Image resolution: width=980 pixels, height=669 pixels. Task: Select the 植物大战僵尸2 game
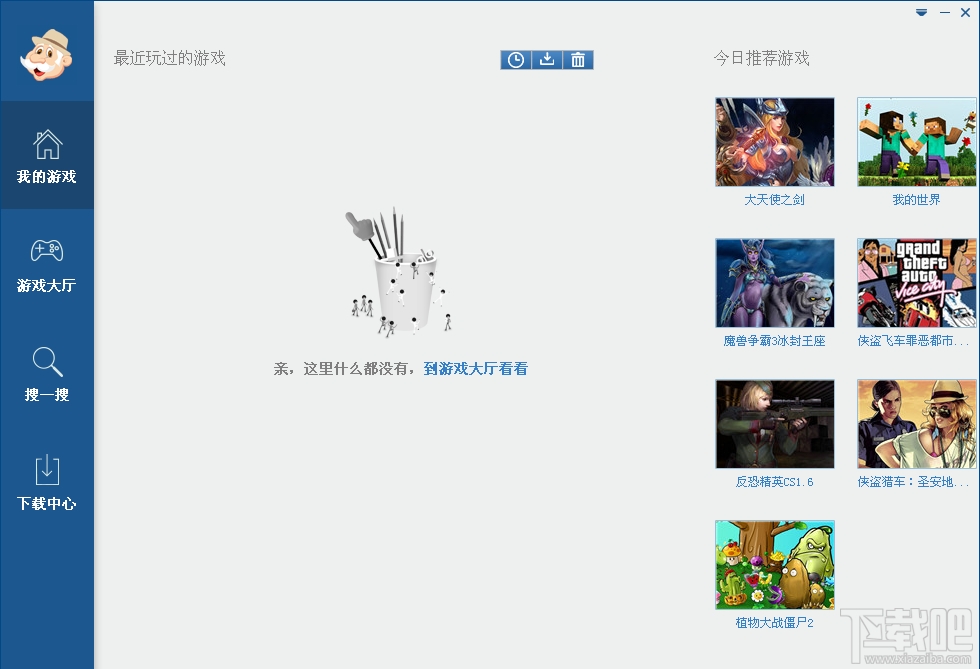pos(774,564)
